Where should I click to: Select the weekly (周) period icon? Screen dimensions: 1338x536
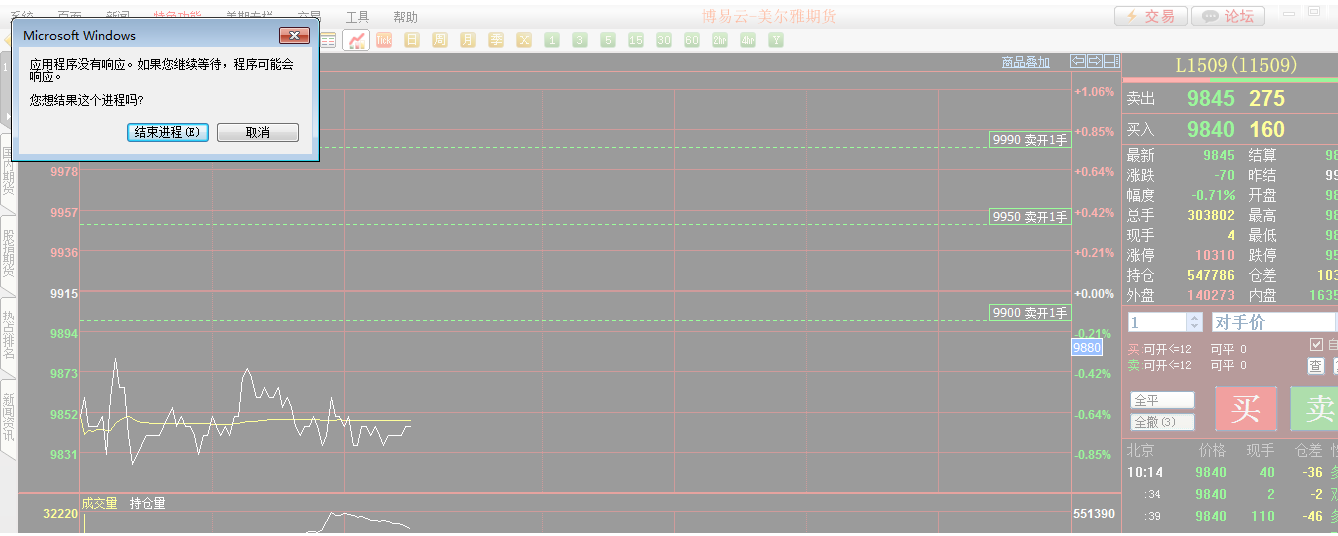440,40
